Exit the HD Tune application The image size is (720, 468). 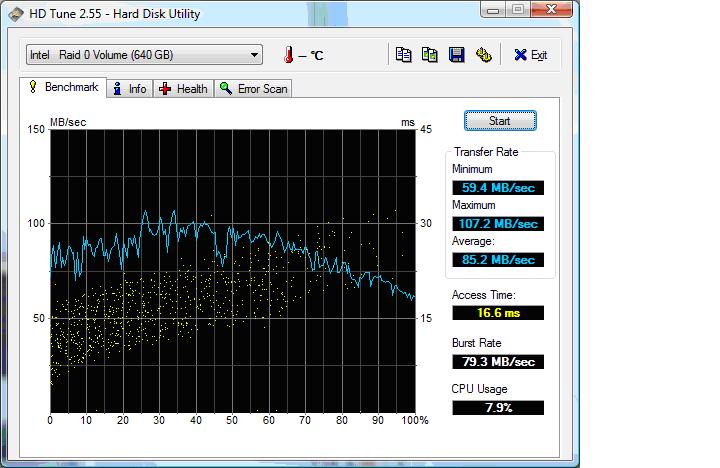coord(530,55)
